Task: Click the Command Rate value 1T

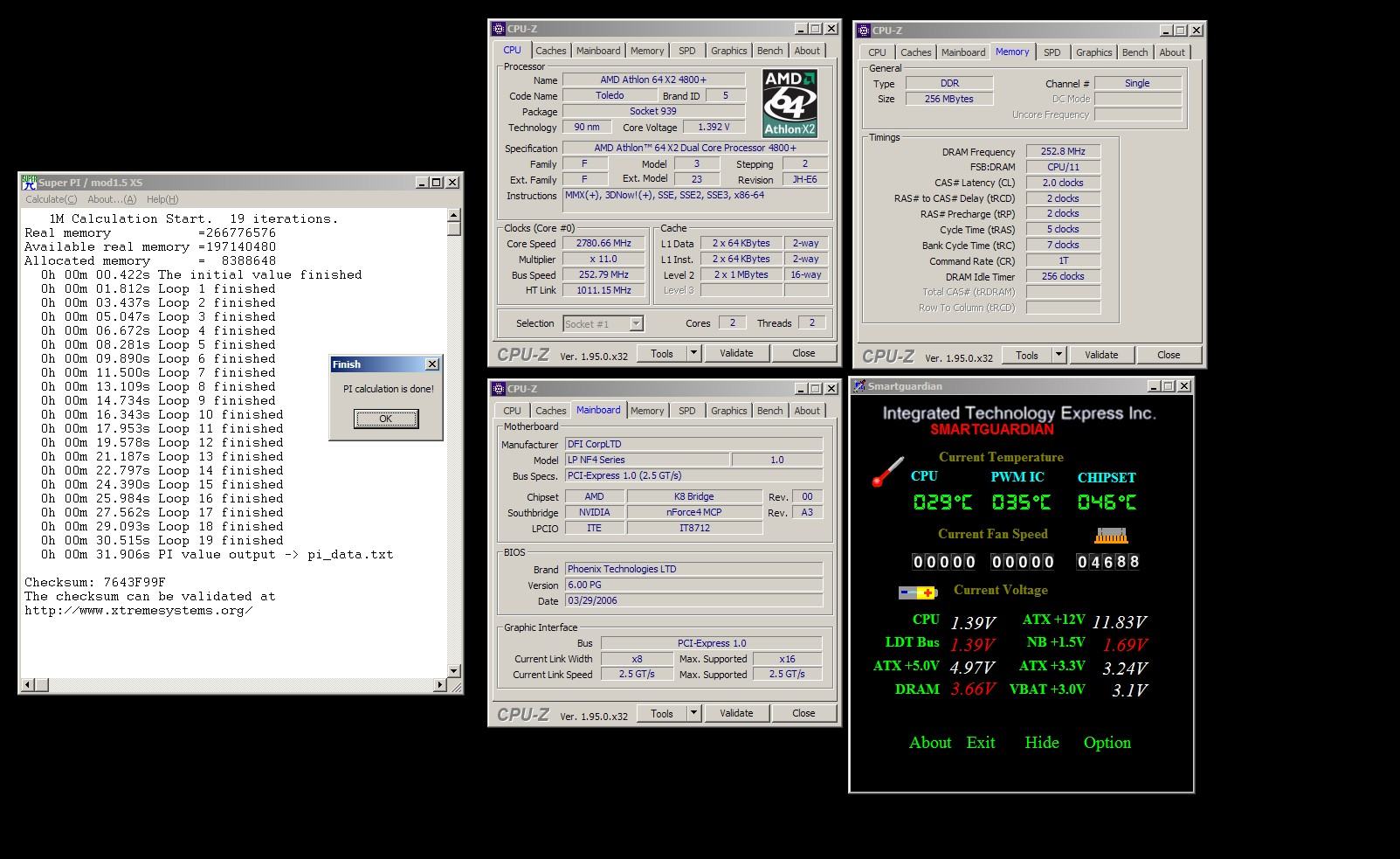Action: point(1063,260)
